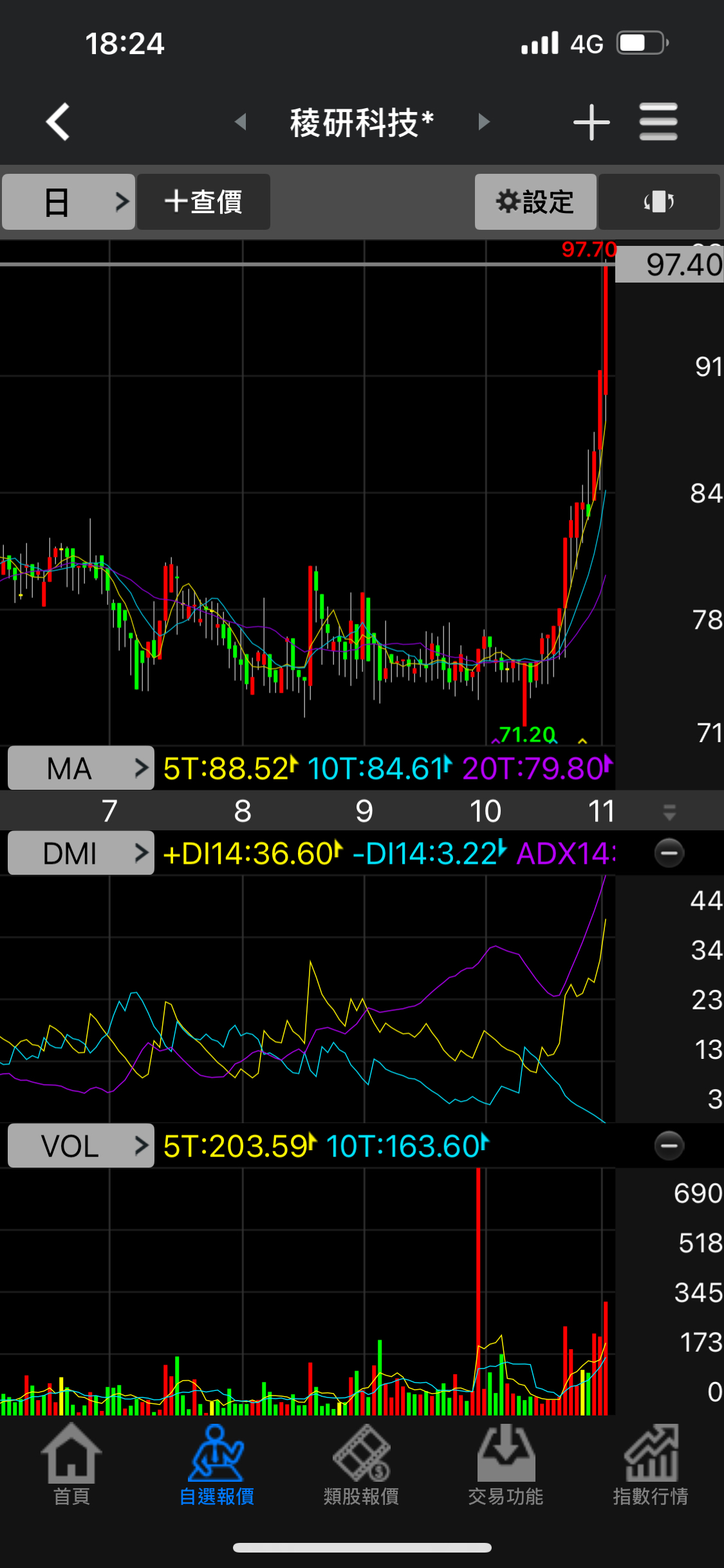Tap the back arrow icon
Screen dimensions: 724x1568
click(x=58, y=122)
